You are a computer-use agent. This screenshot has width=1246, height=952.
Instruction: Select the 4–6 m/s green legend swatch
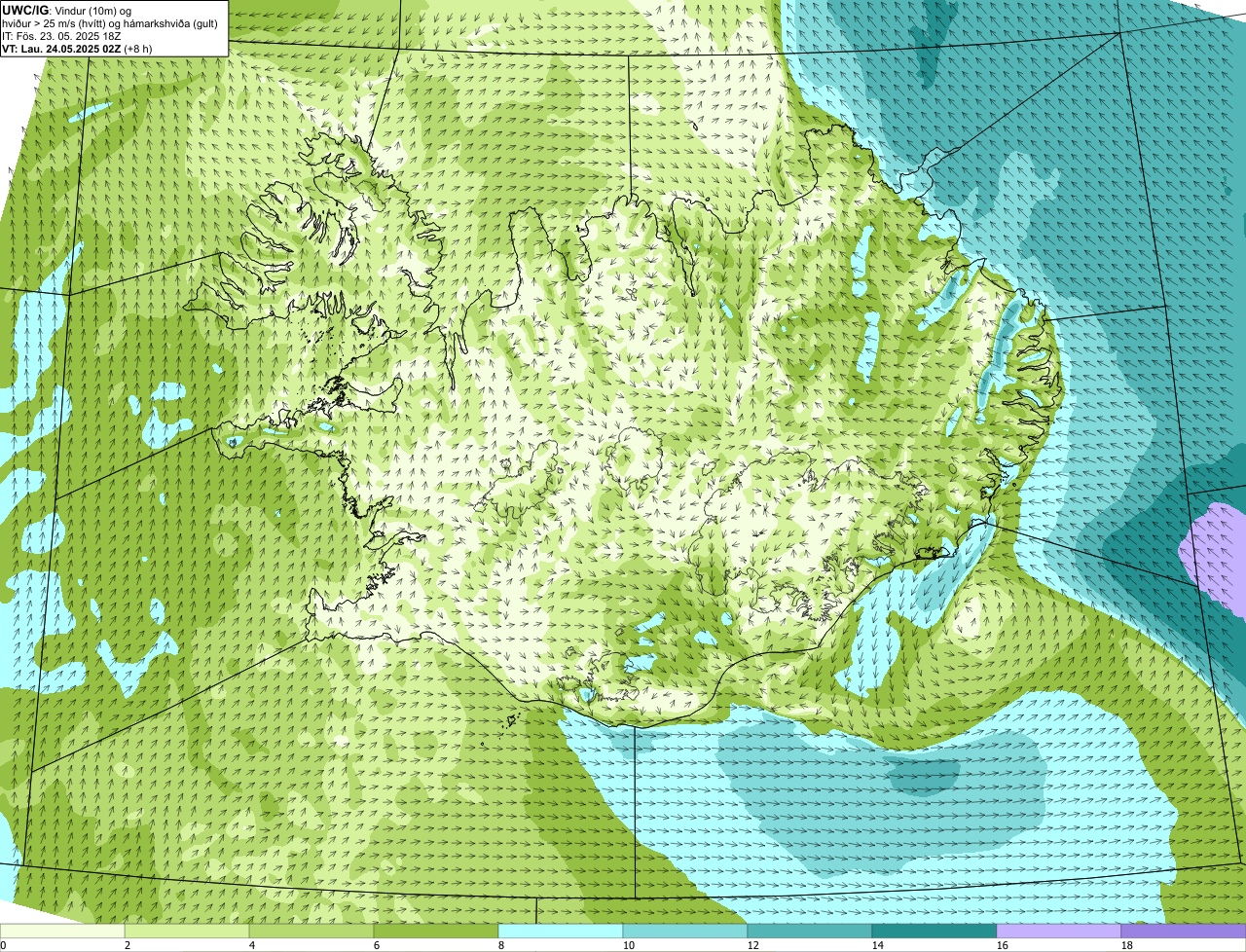(311, 931)
